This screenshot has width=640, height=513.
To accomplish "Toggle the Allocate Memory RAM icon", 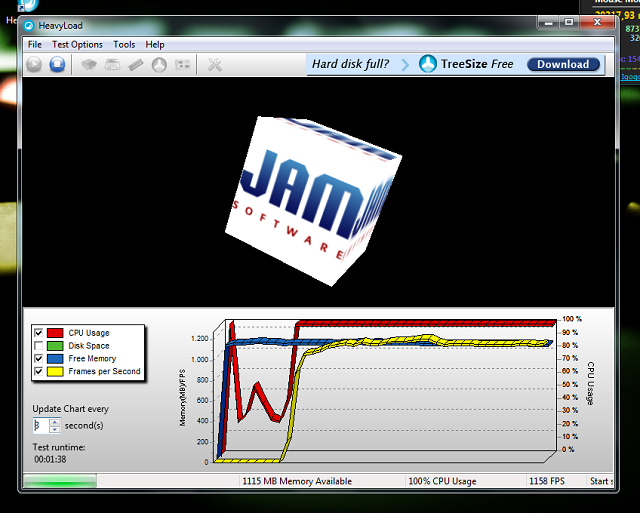I will point(136,64).
